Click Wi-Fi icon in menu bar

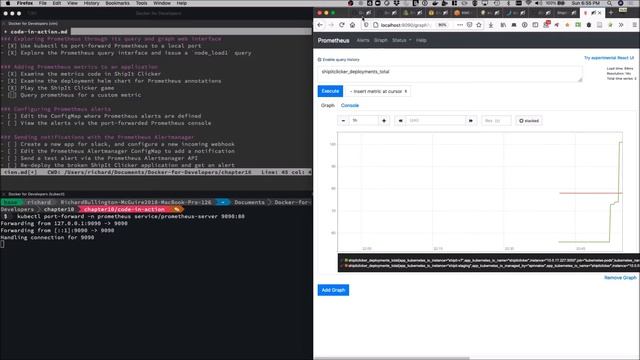529,3
